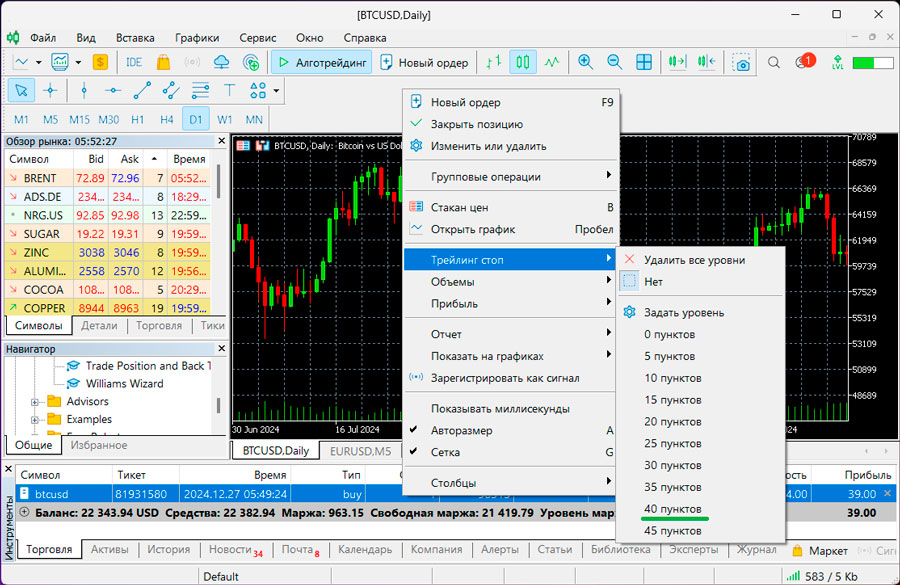This screenshot has width=900, height=585.
Task: Click the dollar account icon
Action: point(100,62)
